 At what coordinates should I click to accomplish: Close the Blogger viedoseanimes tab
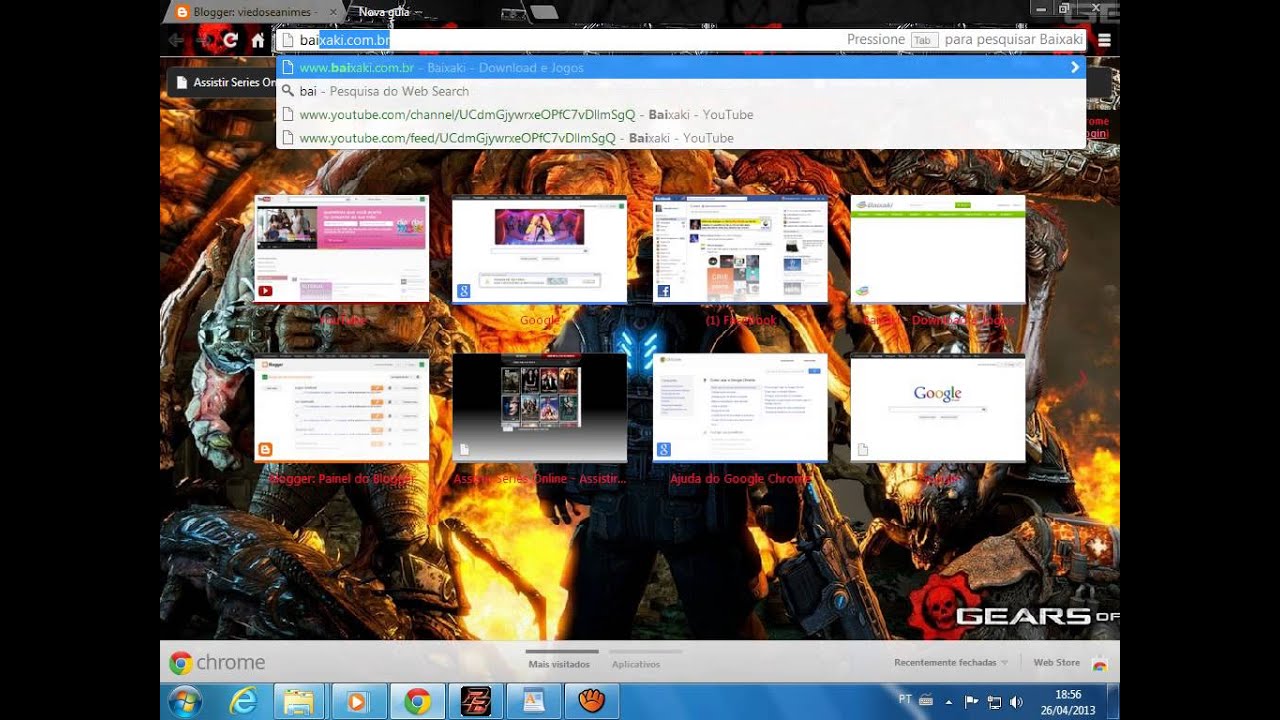click(x=333, y=12)
